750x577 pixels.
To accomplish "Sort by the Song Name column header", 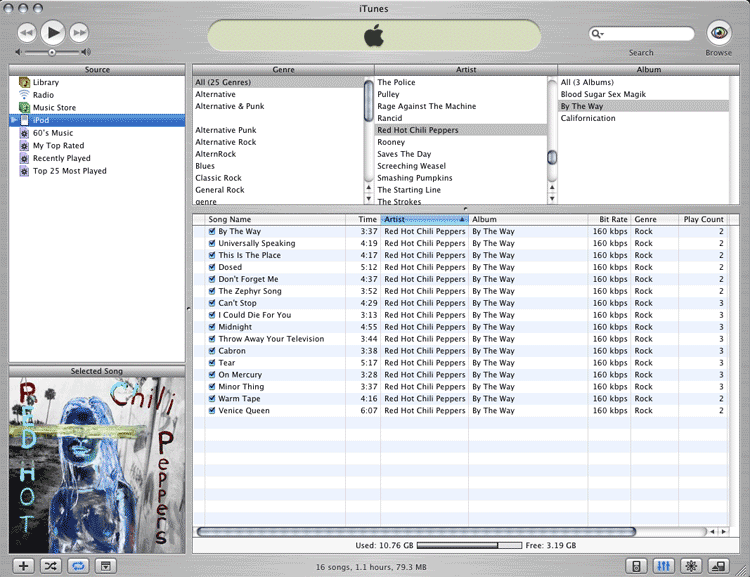I will pos(275,219).
